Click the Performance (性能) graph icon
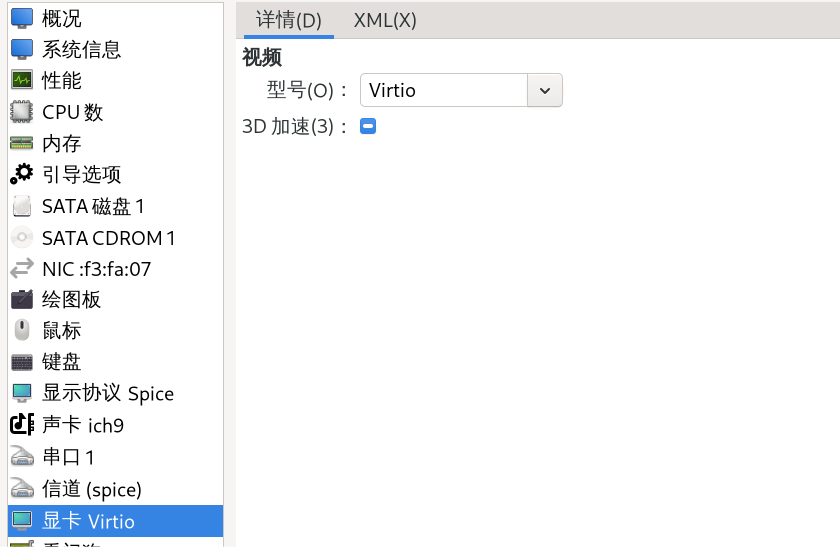 [x=22, y=80]
